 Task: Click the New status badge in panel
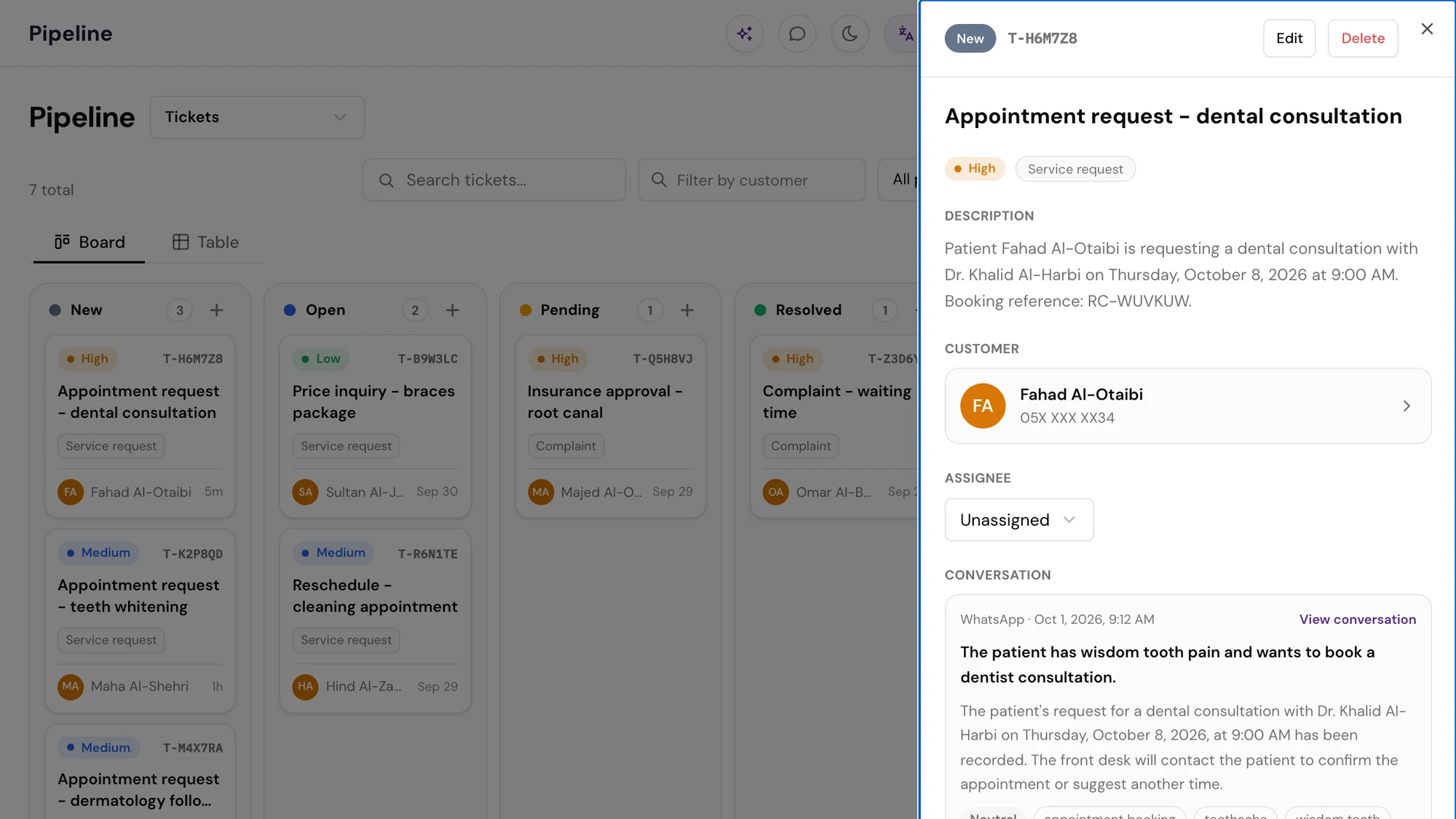[x=970, y=39]
